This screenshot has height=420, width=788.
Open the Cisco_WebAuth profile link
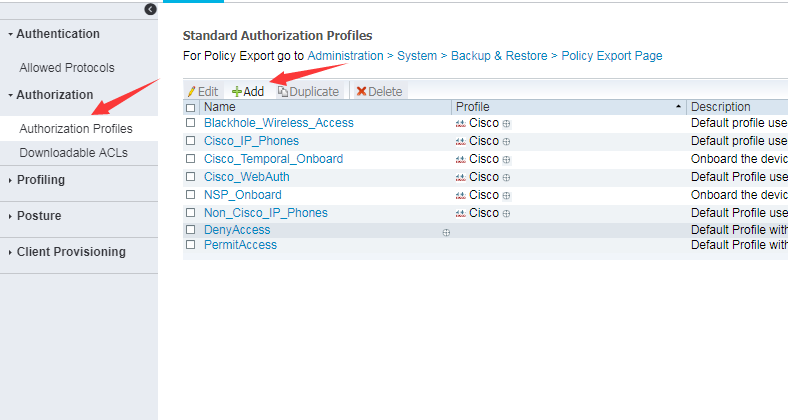pyautogui.click(x=246, y=177)
